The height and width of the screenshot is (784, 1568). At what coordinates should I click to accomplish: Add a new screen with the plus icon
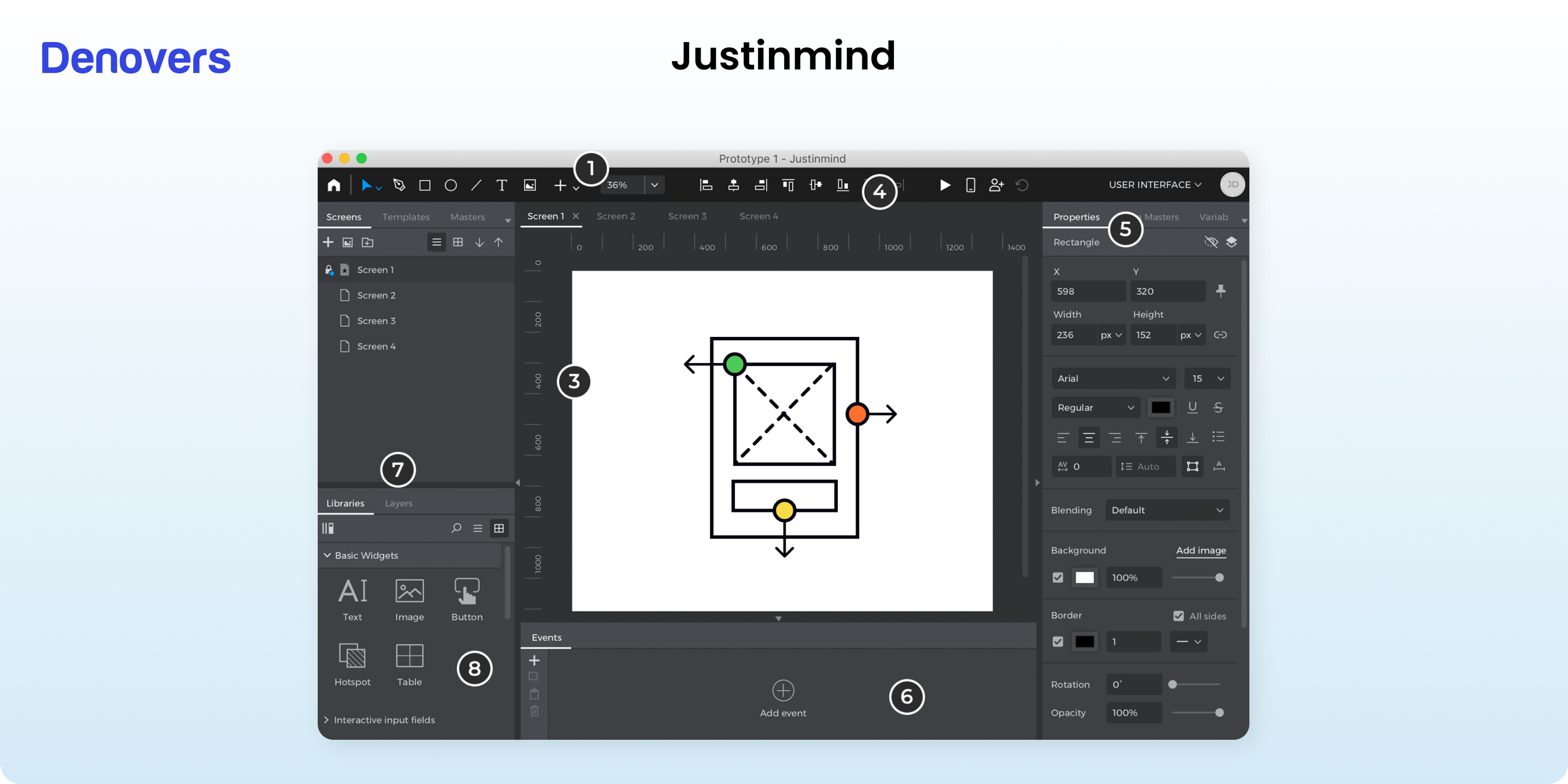point(328,242)
